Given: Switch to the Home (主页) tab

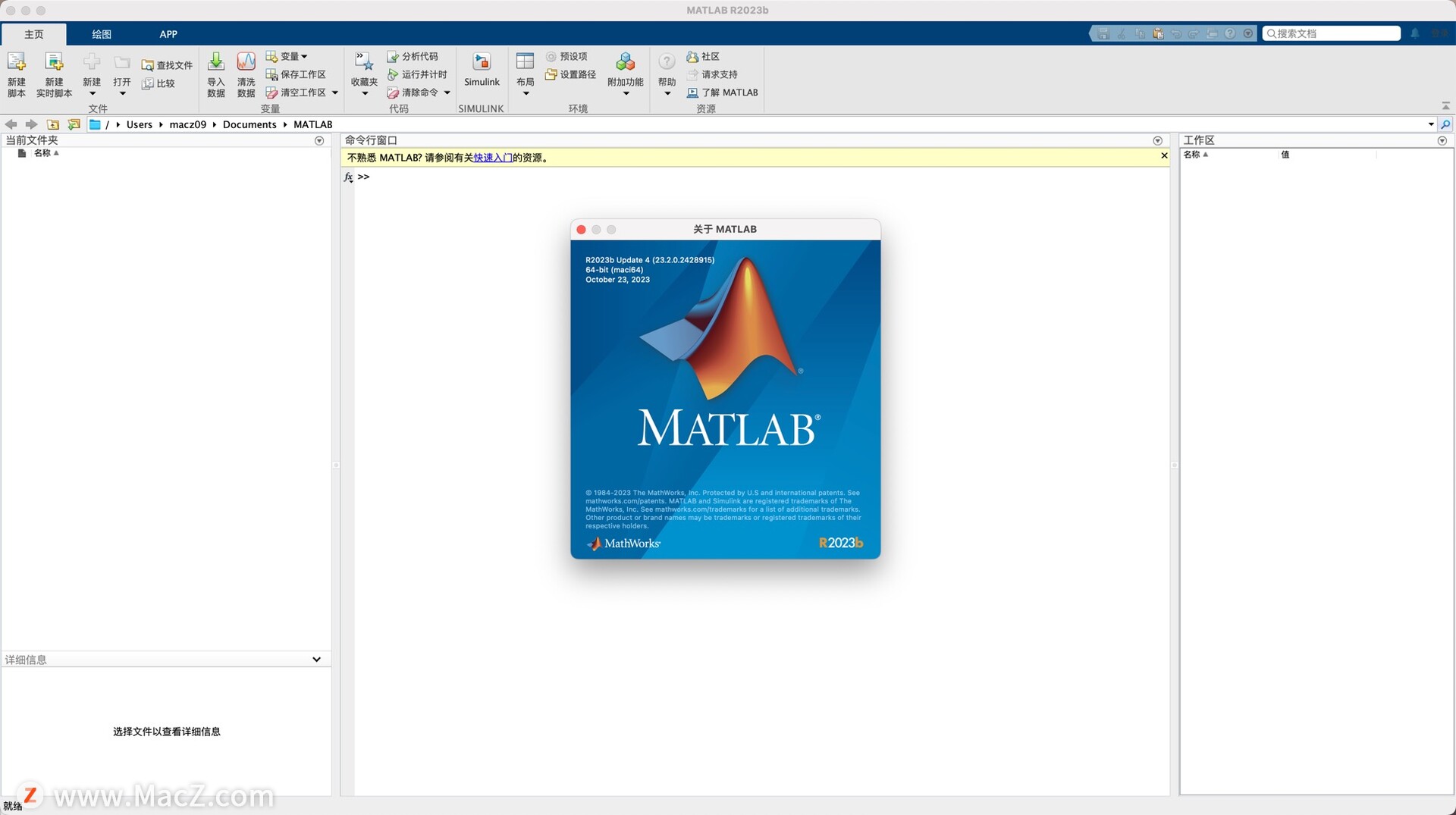Looking at the screenshot, I should pyautogui.click(x=34, y=34).
